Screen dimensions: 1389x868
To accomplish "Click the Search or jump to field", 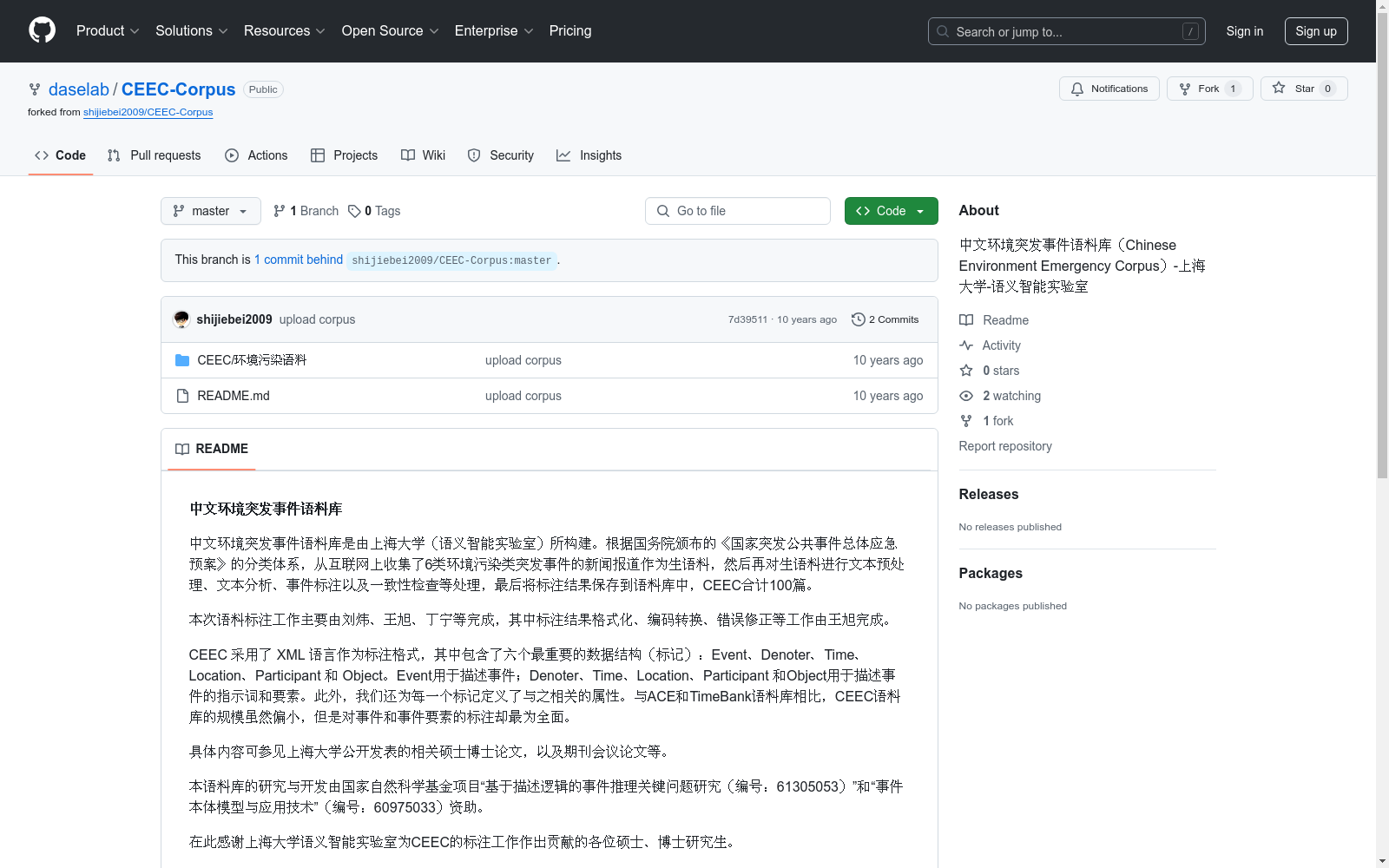I will [1067, 31].
